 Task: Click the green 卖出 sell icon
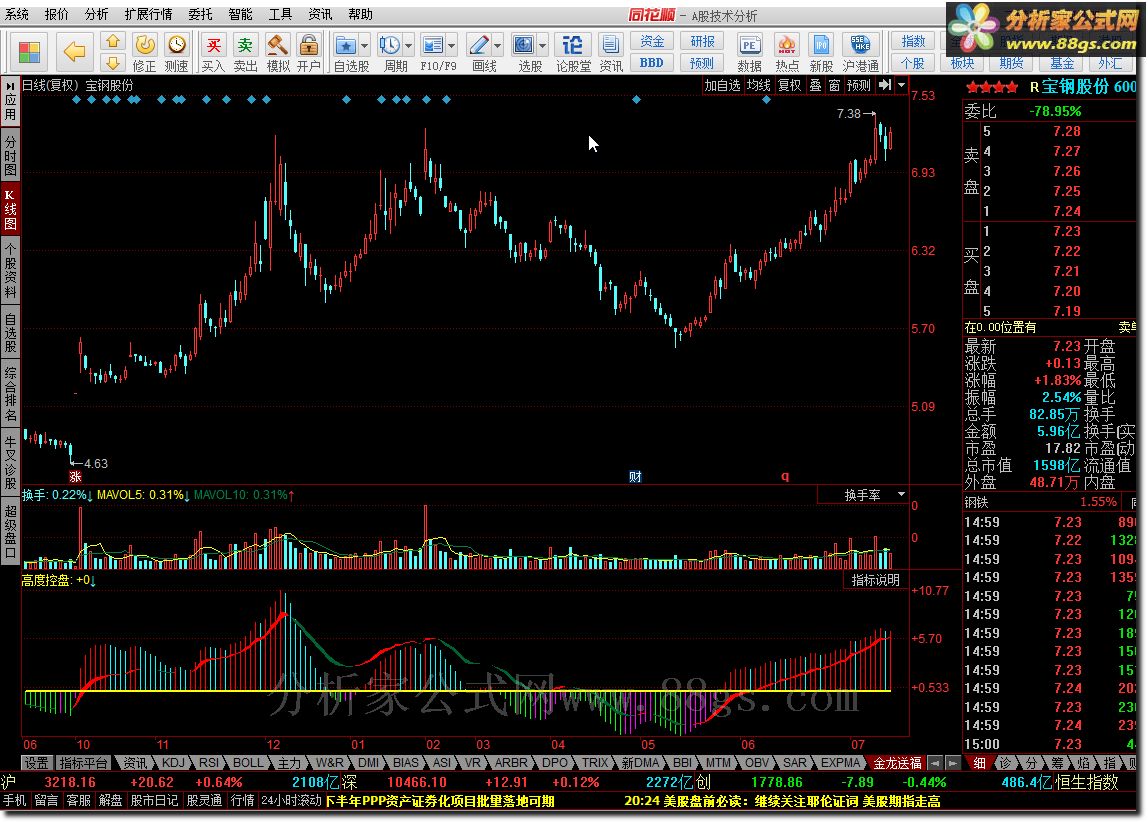245,45
